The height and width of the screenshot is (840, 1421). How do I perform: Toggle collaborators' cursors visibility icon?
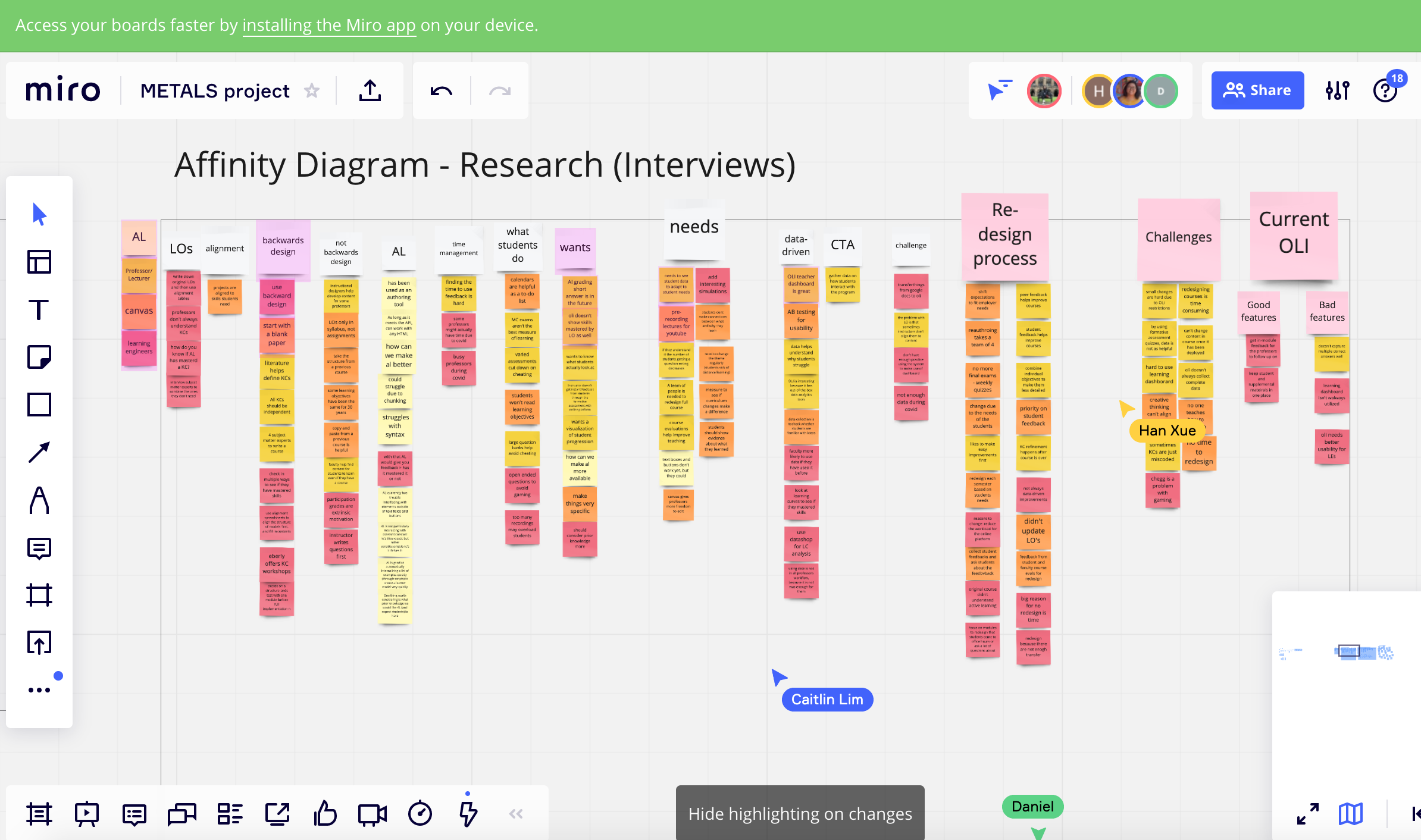[1000, 90]
